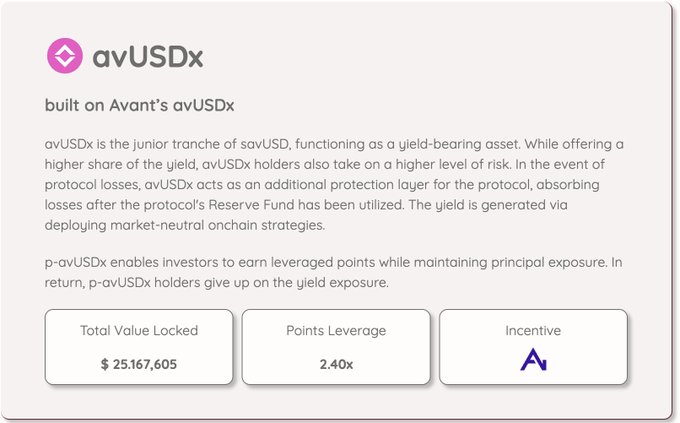Viewport: 680px width, 423px height.
Task: Click the "Incentive" label
Action: [533, 331]
